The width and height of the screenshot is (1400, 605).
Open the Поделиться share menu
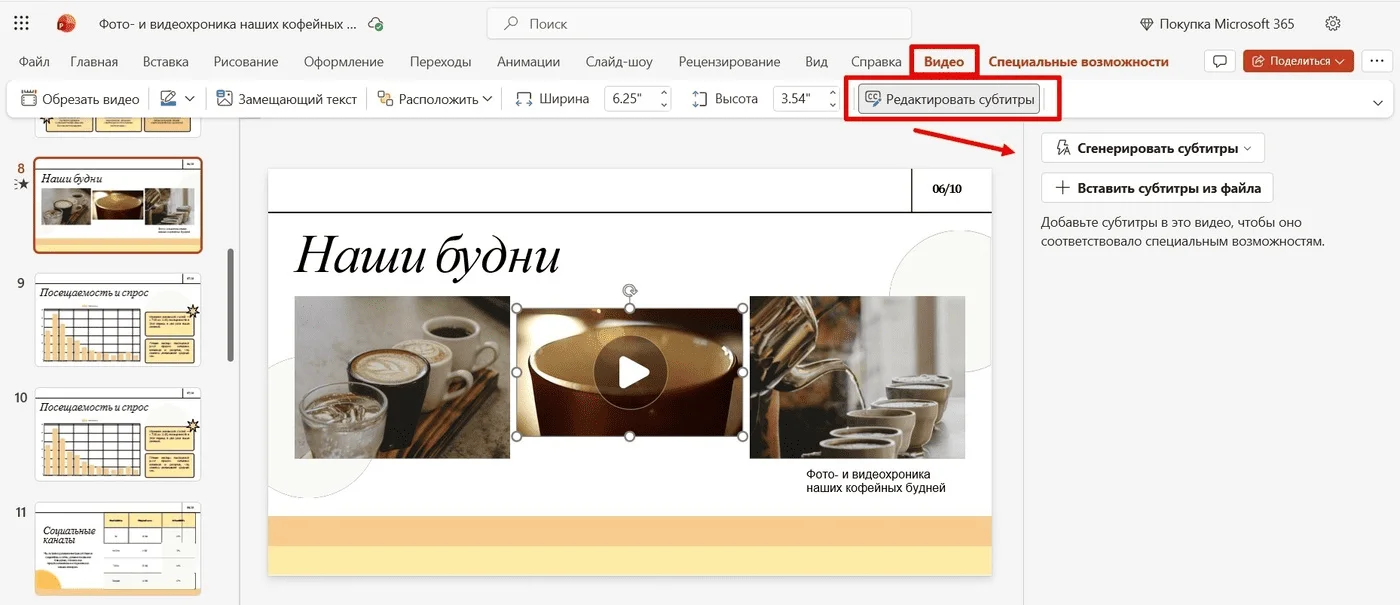1298,62
